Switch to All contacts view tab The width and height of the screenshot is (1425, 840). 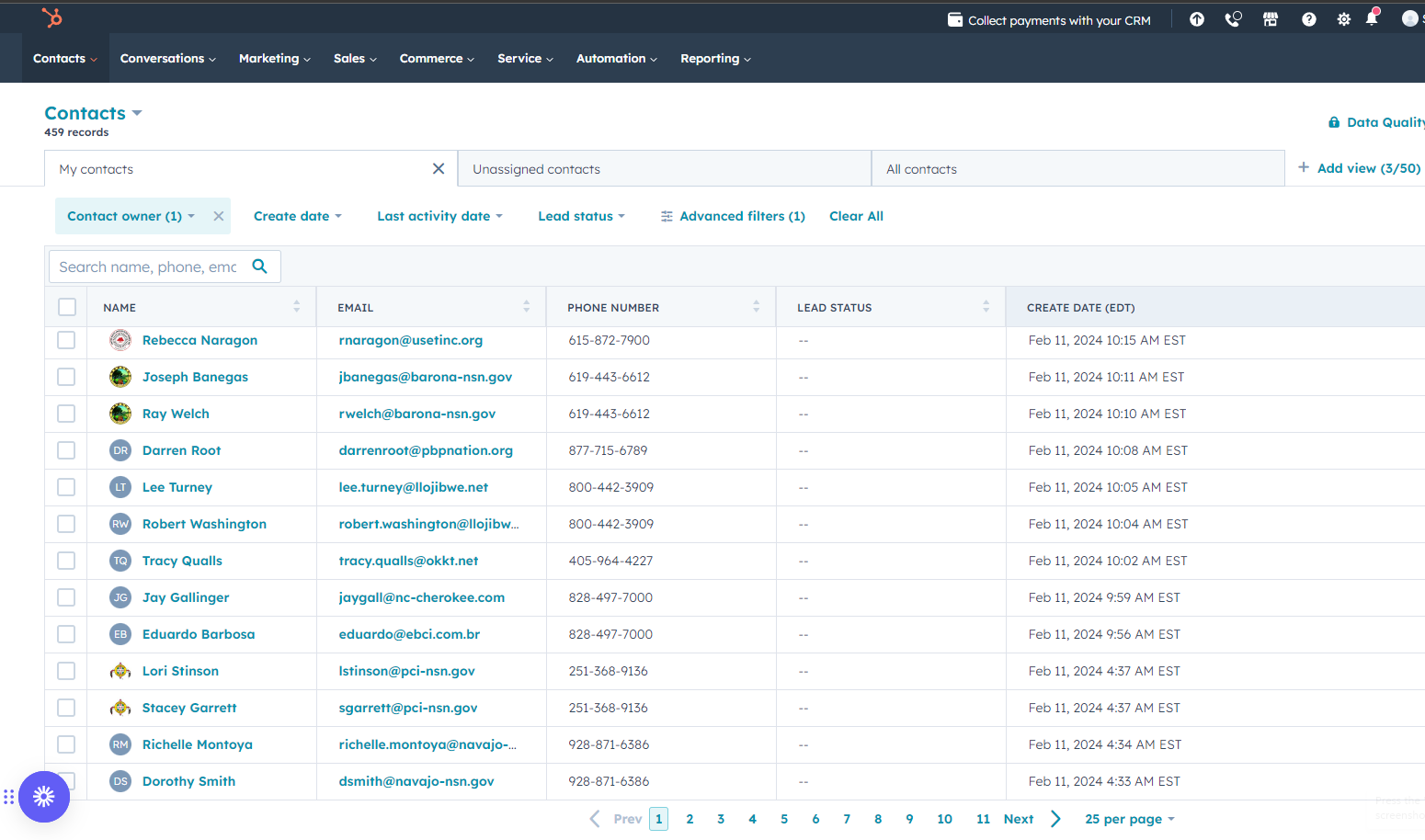click(x=1077, y=168)
